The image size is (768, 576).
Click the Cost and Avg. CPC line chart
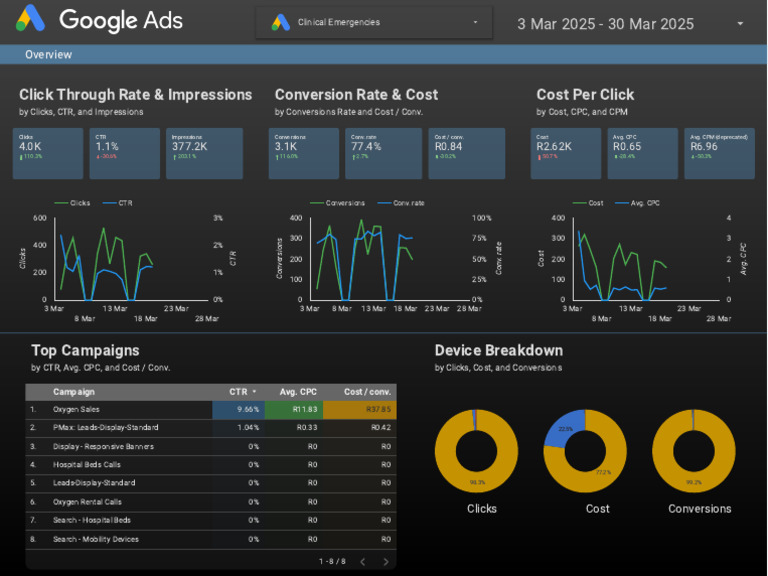click(643, 259)
